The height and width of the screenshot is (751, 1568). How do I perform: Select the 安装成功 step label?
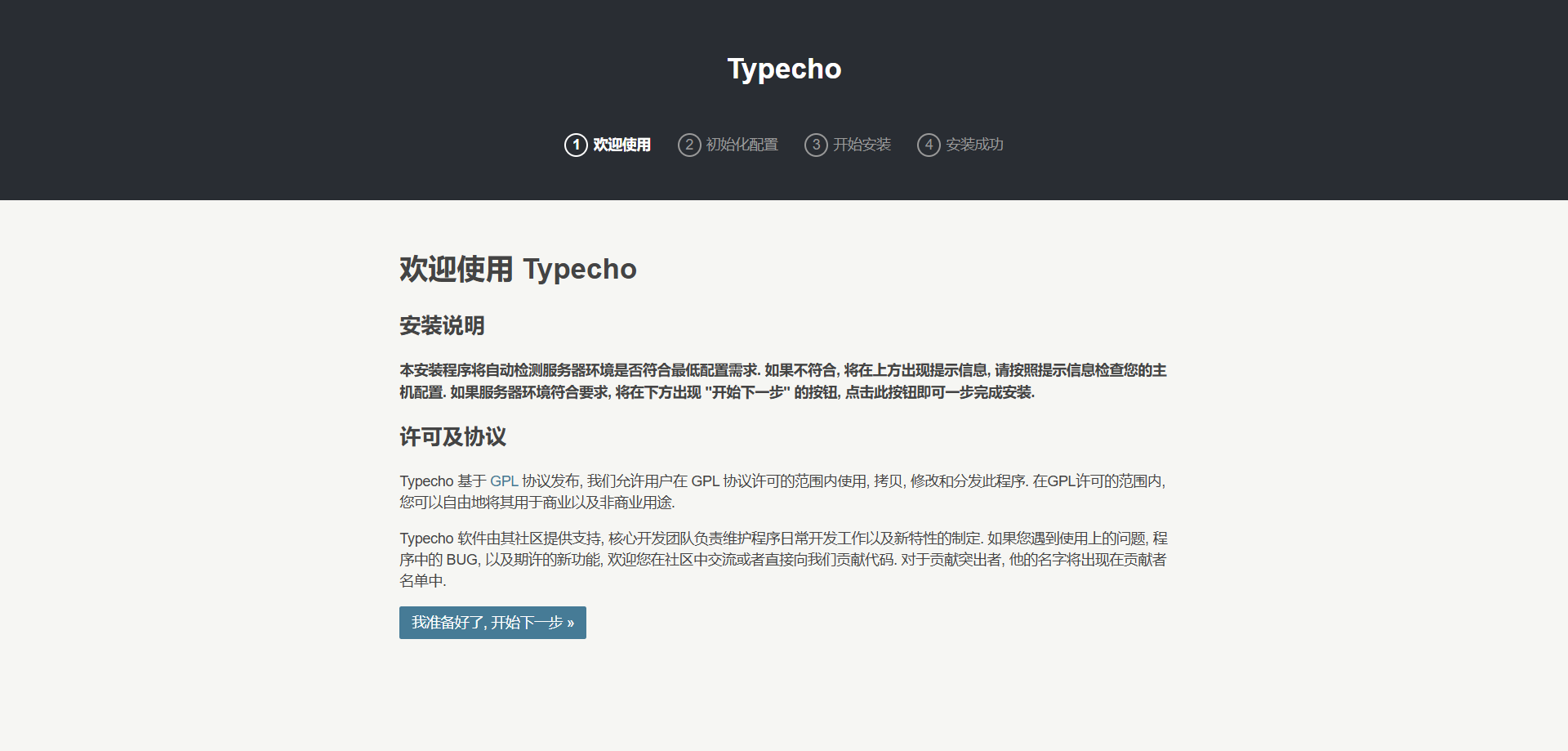tap(974, 145)
